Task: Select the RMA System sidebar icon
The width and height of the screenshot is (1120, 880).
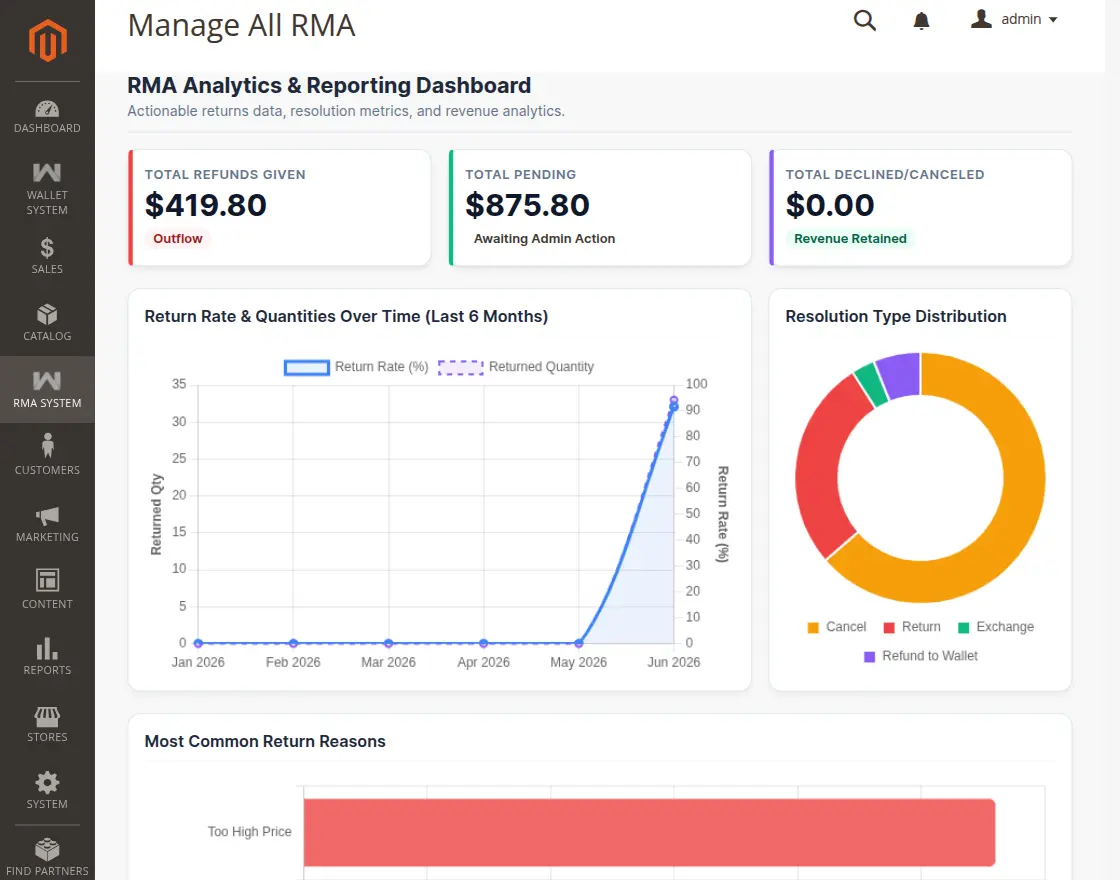Action: pyautogui.click(x=47, y=381)
